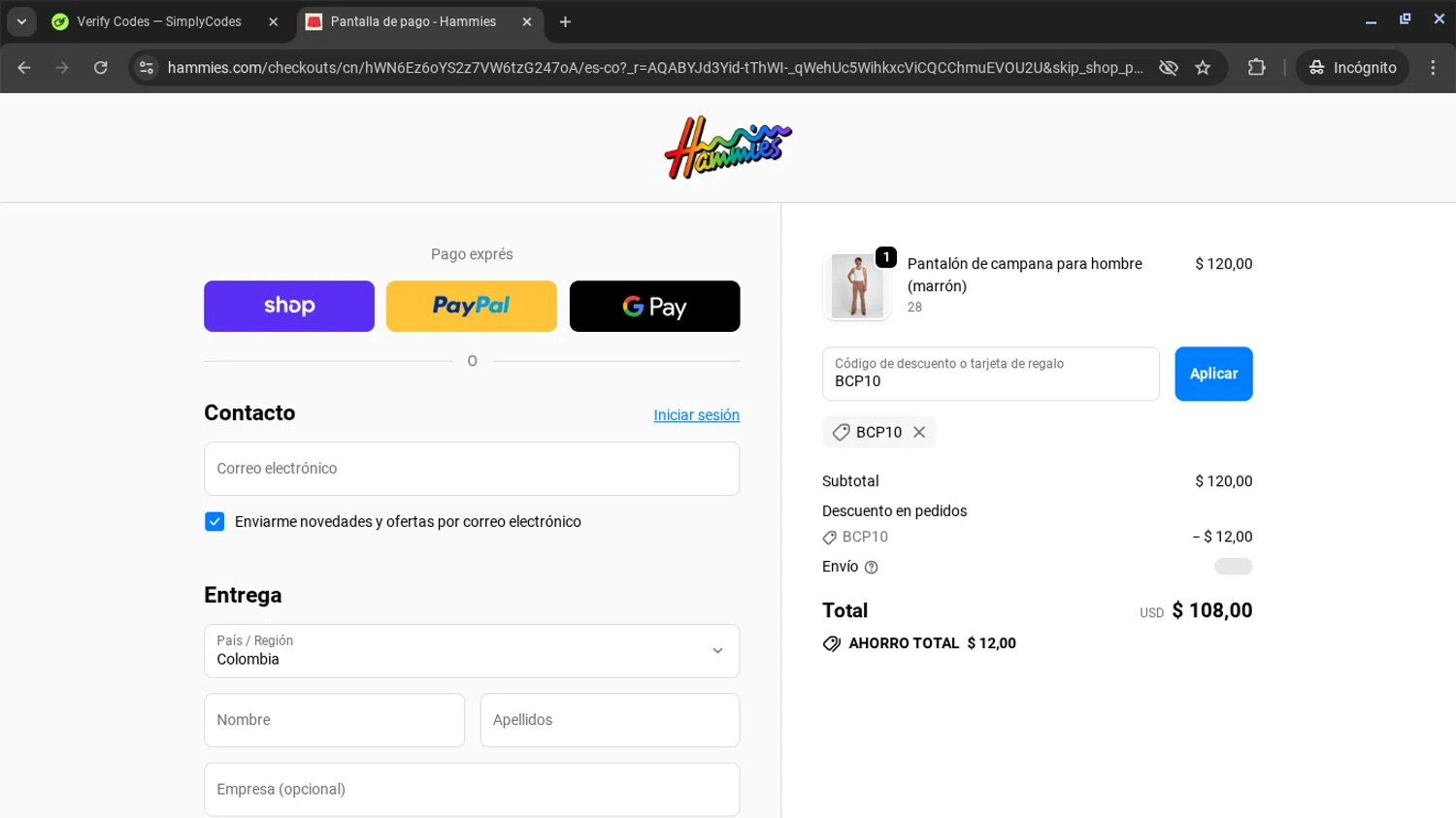Screen dimensions: 1456x818
Task: Click the Subtotal $ 120,00 value
Action: coord(1223,481)
